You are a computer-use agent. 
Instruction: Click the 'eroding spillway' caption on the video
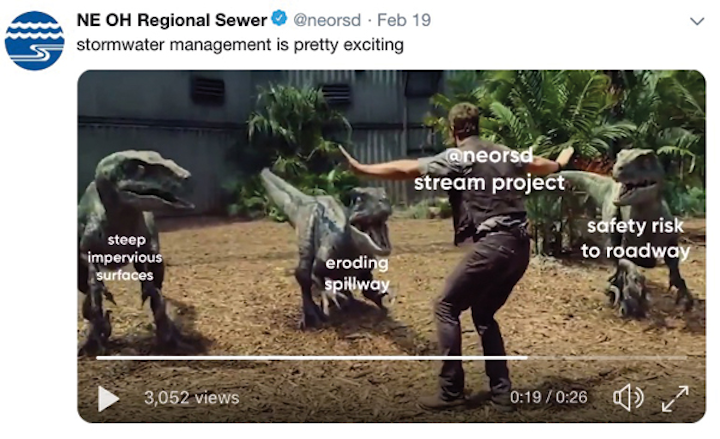[x=357, y=274]
